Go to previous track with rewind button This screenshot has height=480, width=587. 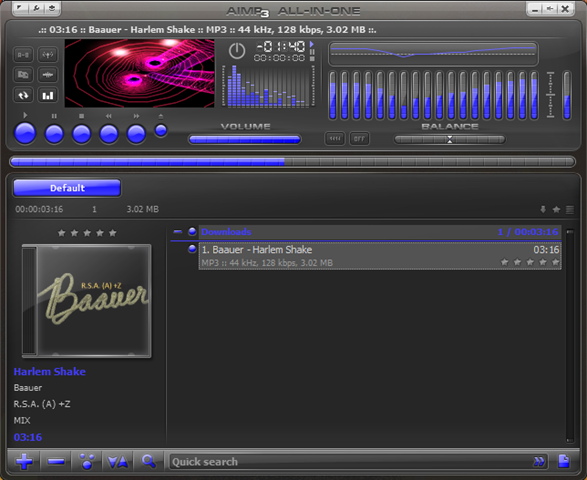(x=109, y=134)
